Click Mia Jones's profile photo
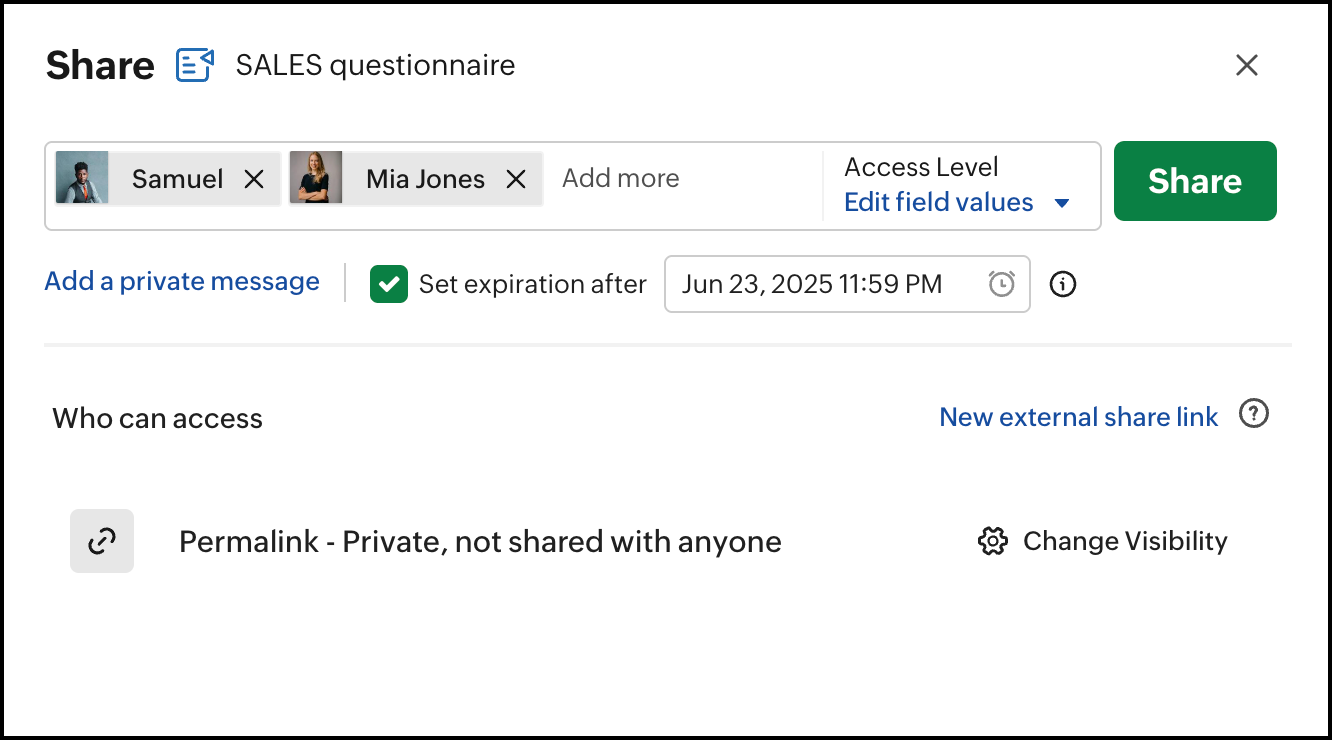 (x=316, y=178)
